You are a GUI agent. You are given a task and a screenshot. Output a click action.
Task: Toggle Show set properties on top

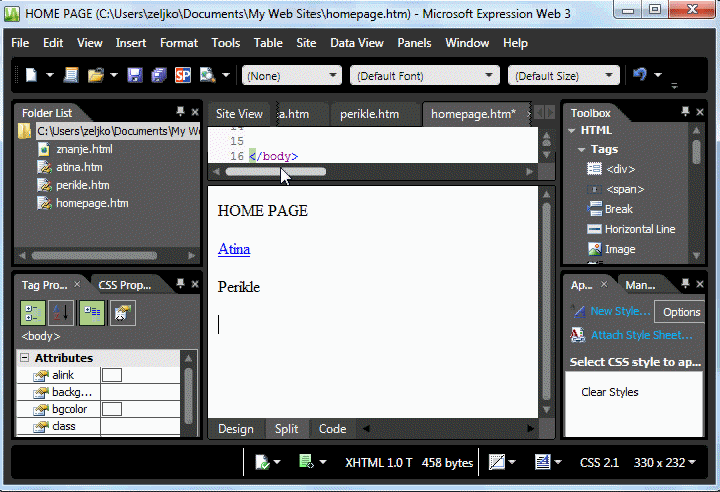point(91,312)
